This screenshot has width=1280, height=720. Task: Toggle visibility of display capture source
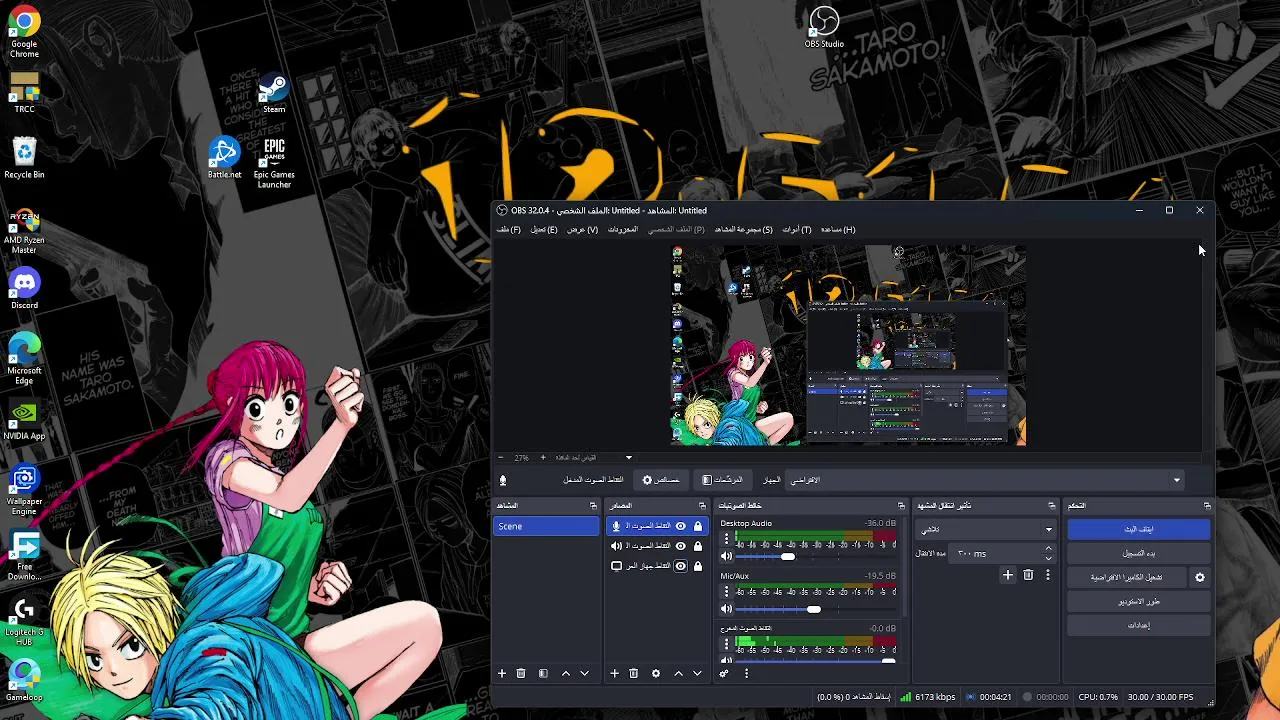click(x=681, y=566)
